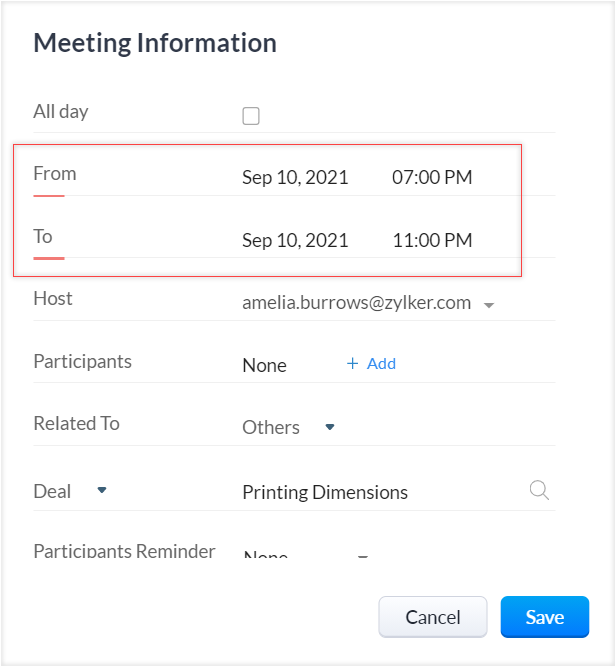Toggle the All day checkbox

251,116
